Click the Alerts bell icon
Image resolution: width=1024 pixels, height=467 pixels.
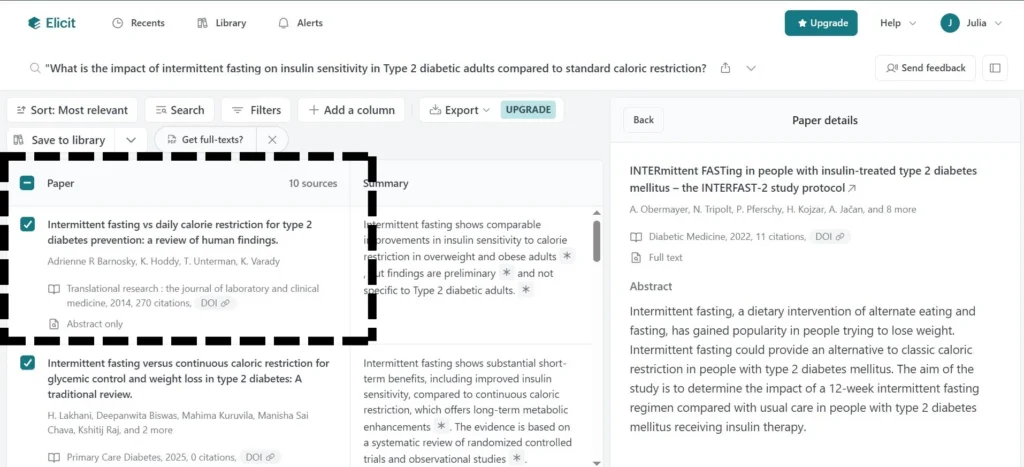pyautogui.click(x=283, y=23)
